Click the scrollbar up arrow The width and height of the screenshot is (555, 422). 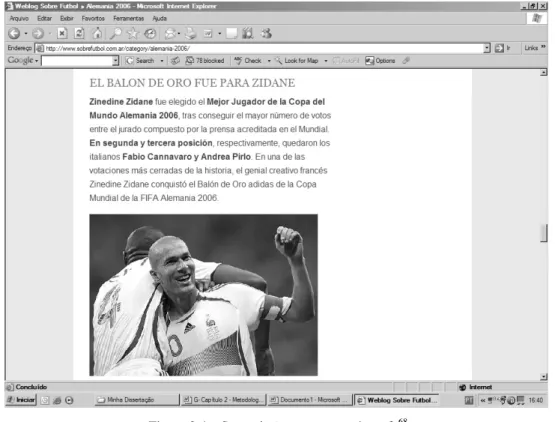point(544,73)
